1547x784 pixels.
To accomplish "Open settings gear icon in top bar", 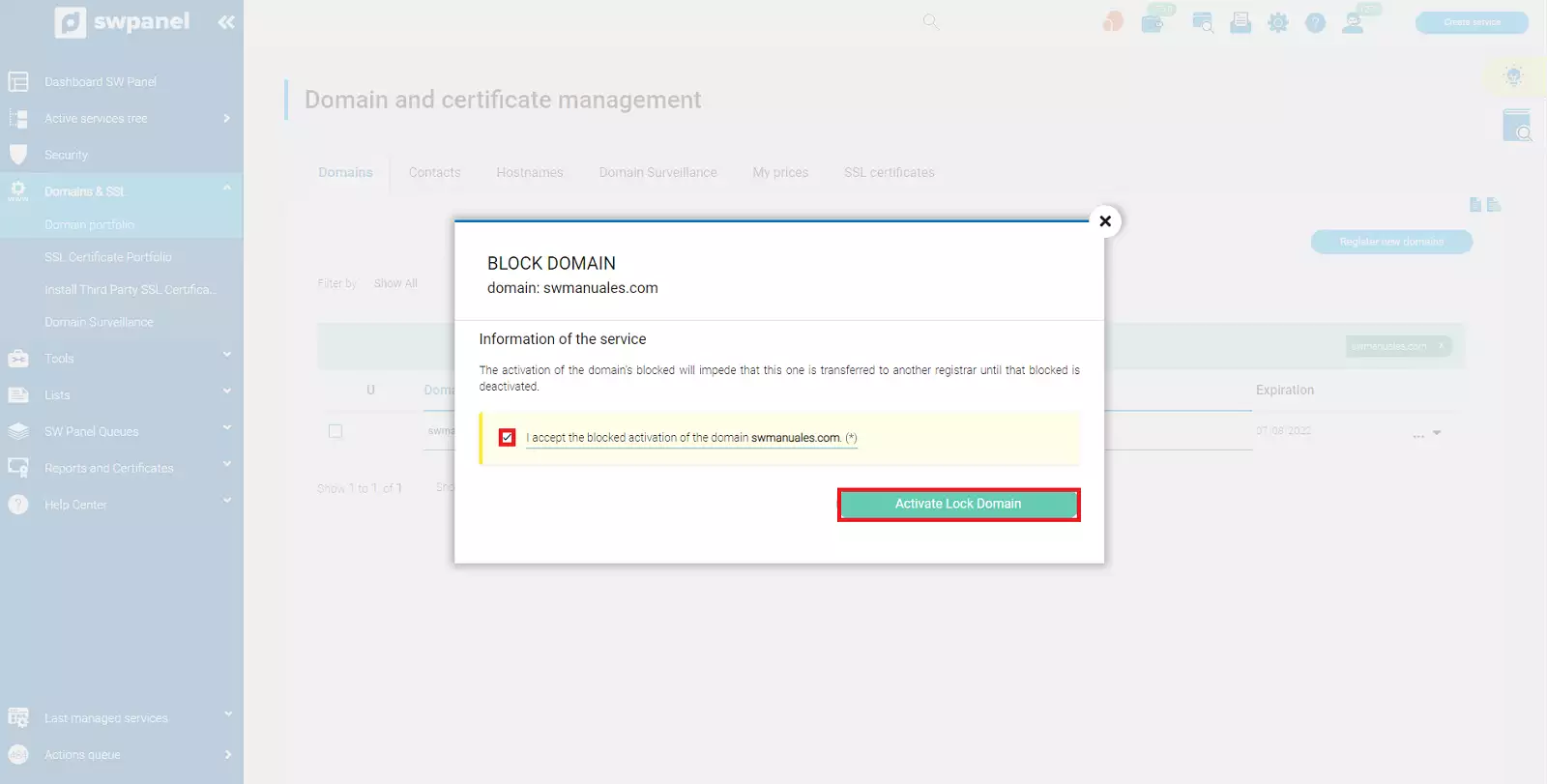I will click(1278, 22).
